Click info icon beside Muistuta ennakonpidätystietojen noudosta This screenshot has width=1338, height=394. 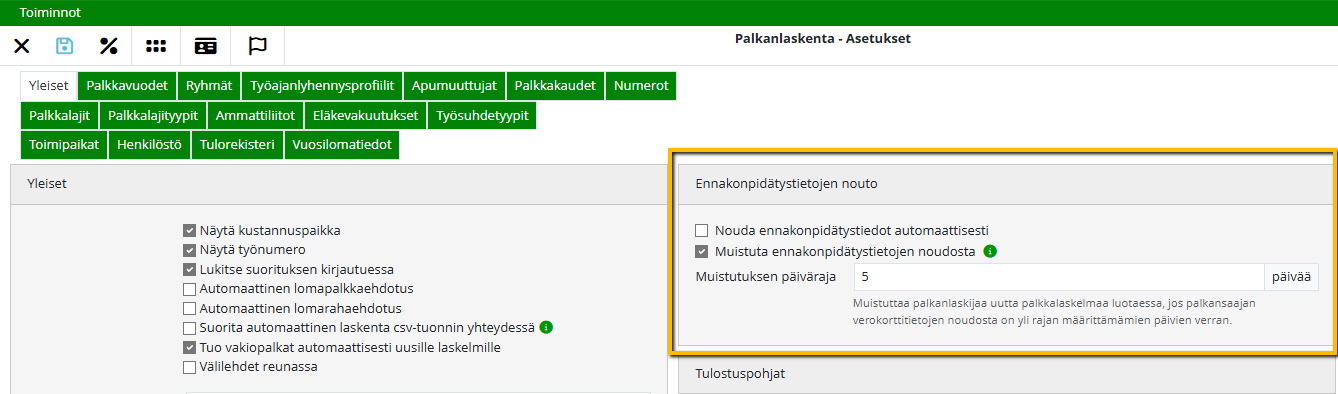click(989, 251)
